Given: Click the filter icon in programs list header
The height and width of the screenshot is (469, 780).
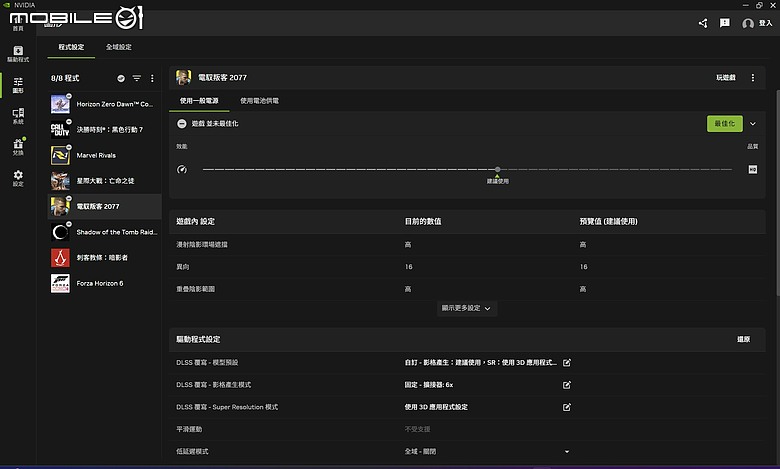Looking at the screenshot, I should click(136, 78).
